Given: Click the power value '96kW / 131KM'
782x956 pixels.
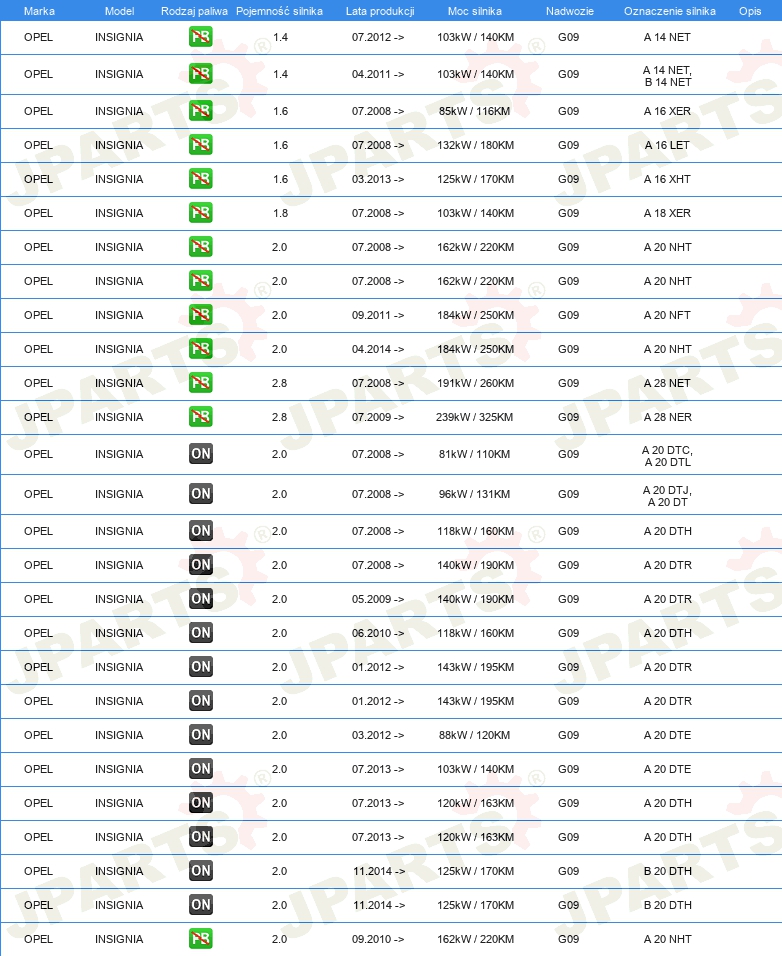Looking at the screenshot, I should click(x=475, y=494).
